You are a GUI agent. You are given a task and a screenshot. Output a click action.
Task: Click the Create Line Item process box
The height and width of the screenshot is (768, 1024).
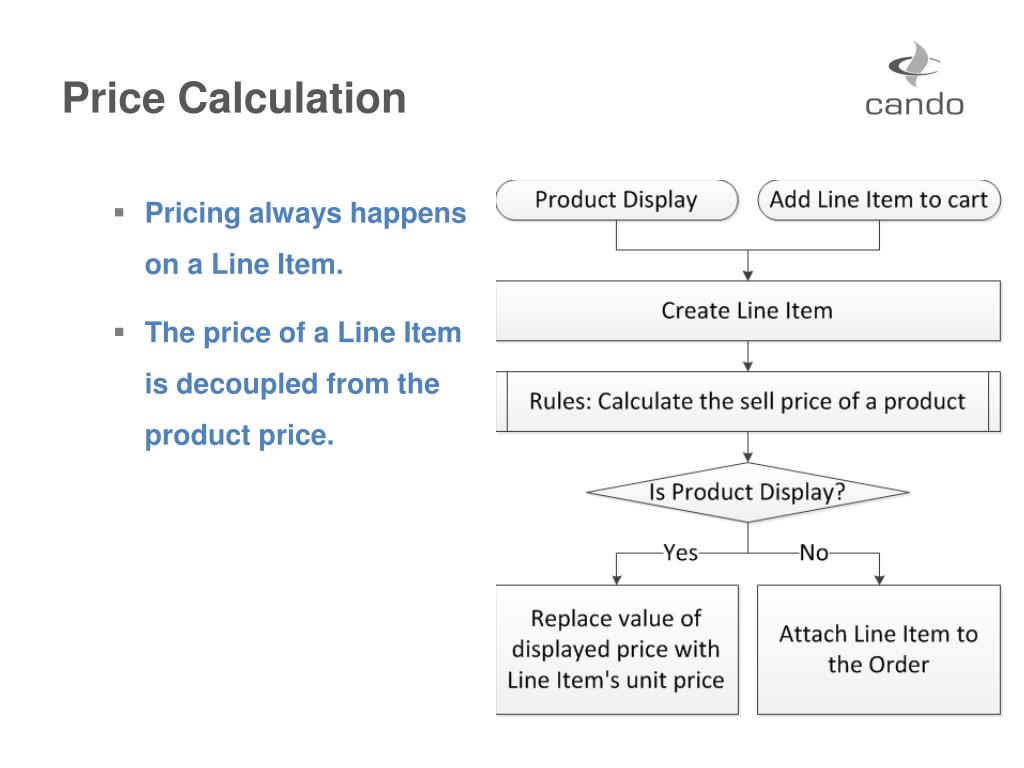pyautogui.click(x=748, y=310)
